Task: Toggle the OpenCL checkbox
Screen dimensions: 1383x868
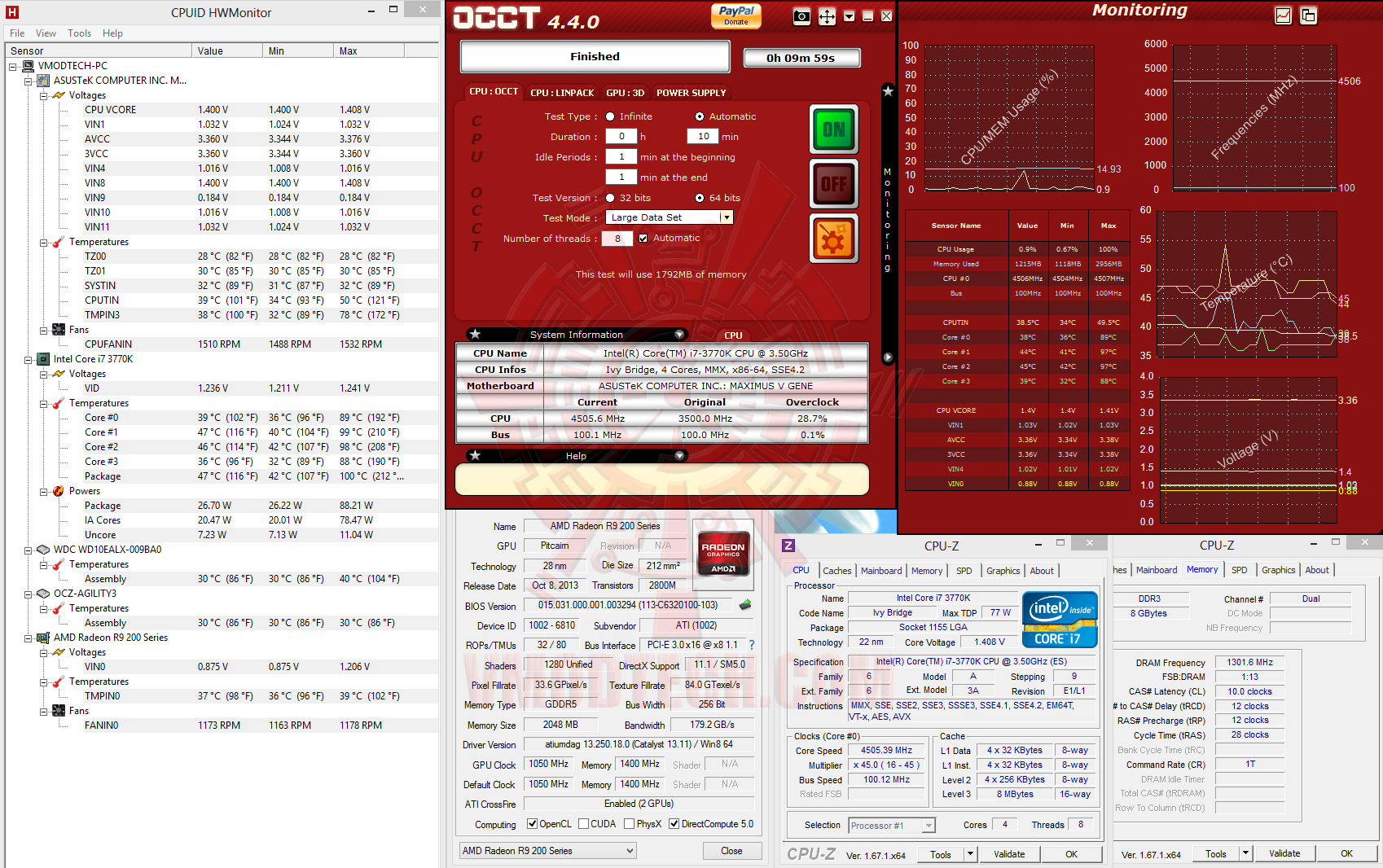Action: (532, 824)
